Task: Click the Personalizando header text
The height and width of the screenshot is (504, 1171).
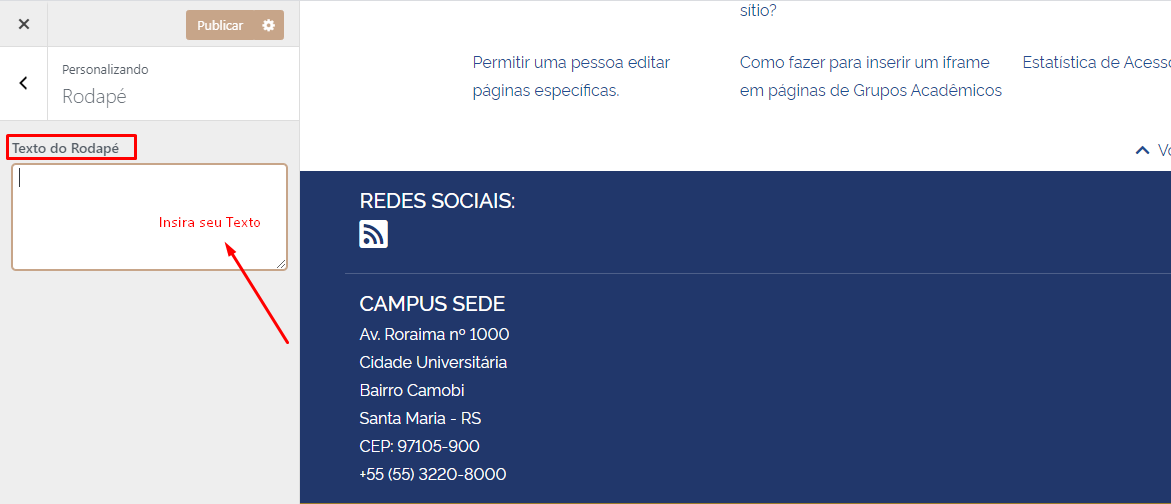Action: point(105,70)
